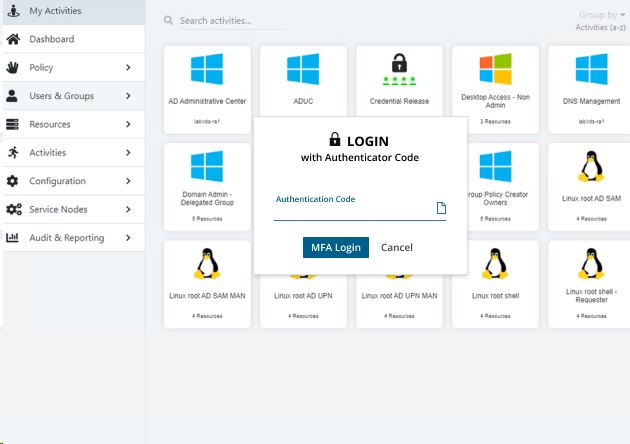Click the Linux root AD UPN MAN card label
This screenshot has width=630, height=444.
pos(399,296)
